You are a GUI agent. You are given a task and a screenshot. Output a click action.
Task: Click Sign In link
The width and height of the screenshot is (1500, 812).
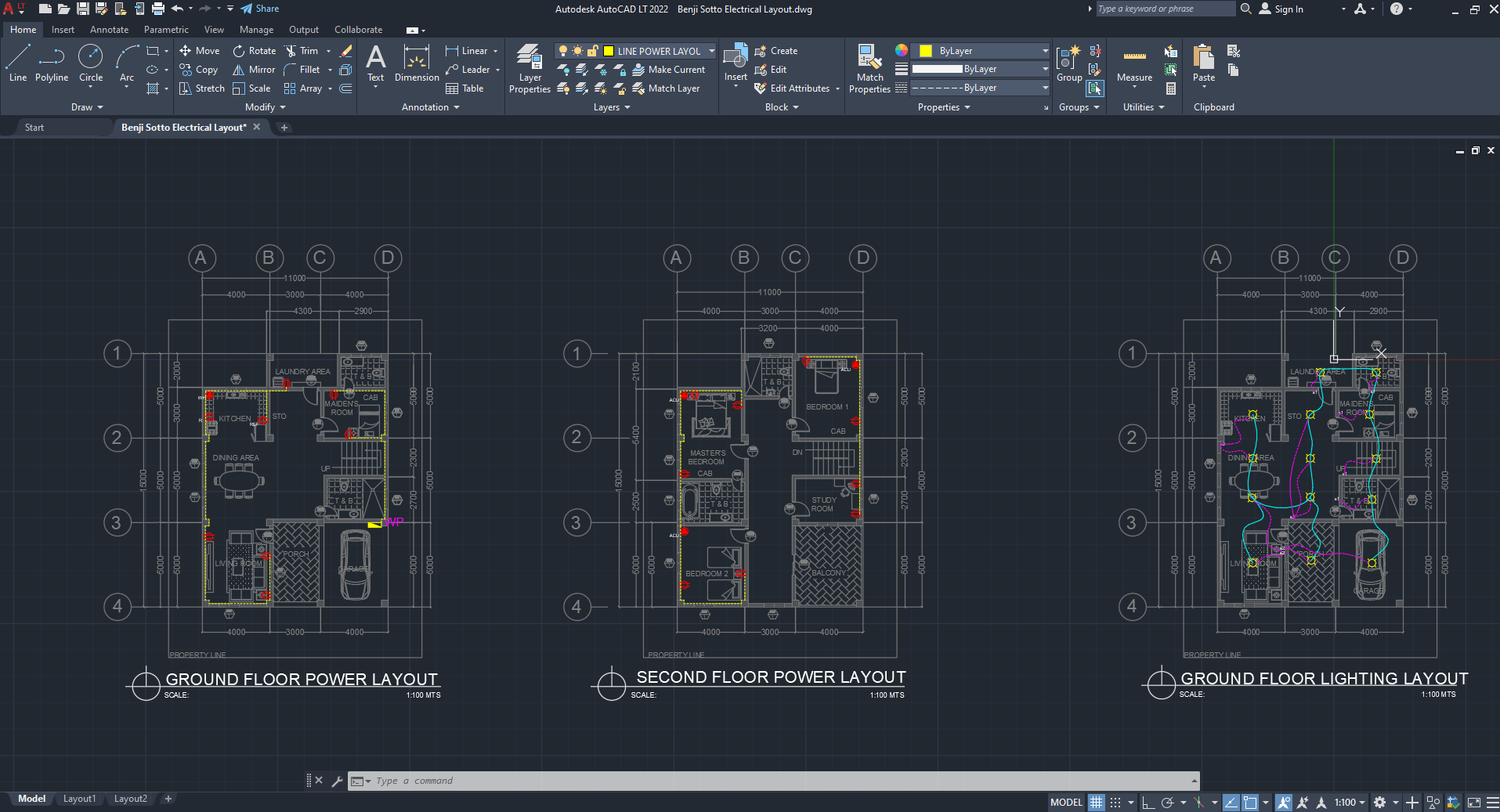(x=1281, y=9)
